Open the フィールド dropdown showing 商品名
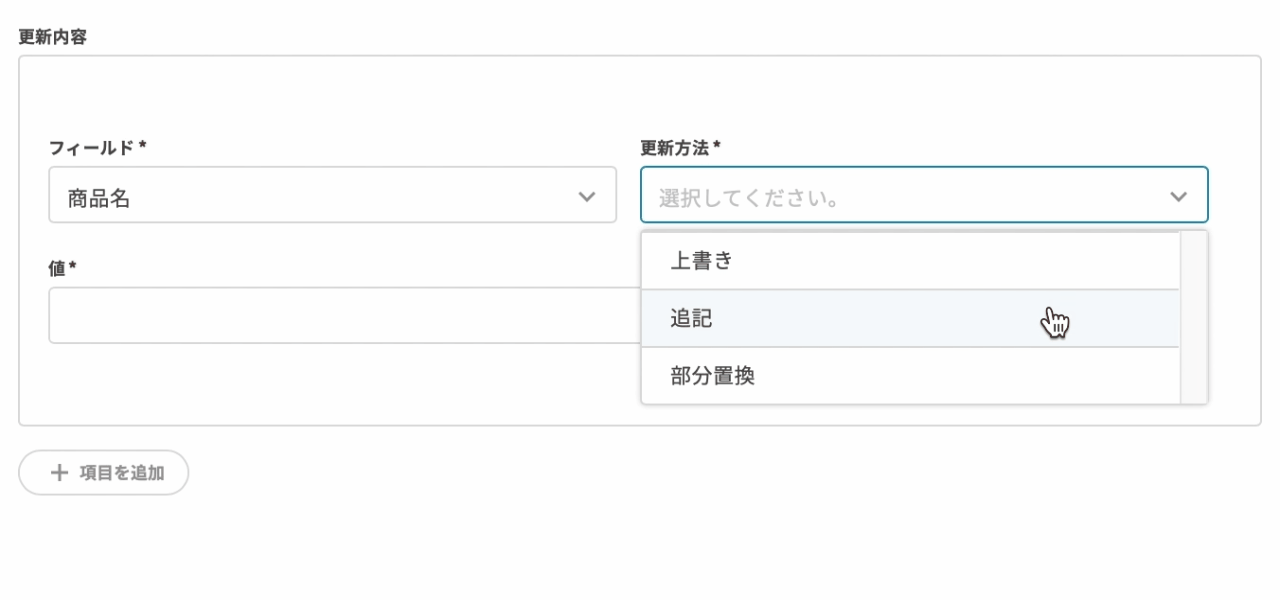 (332, 196)
